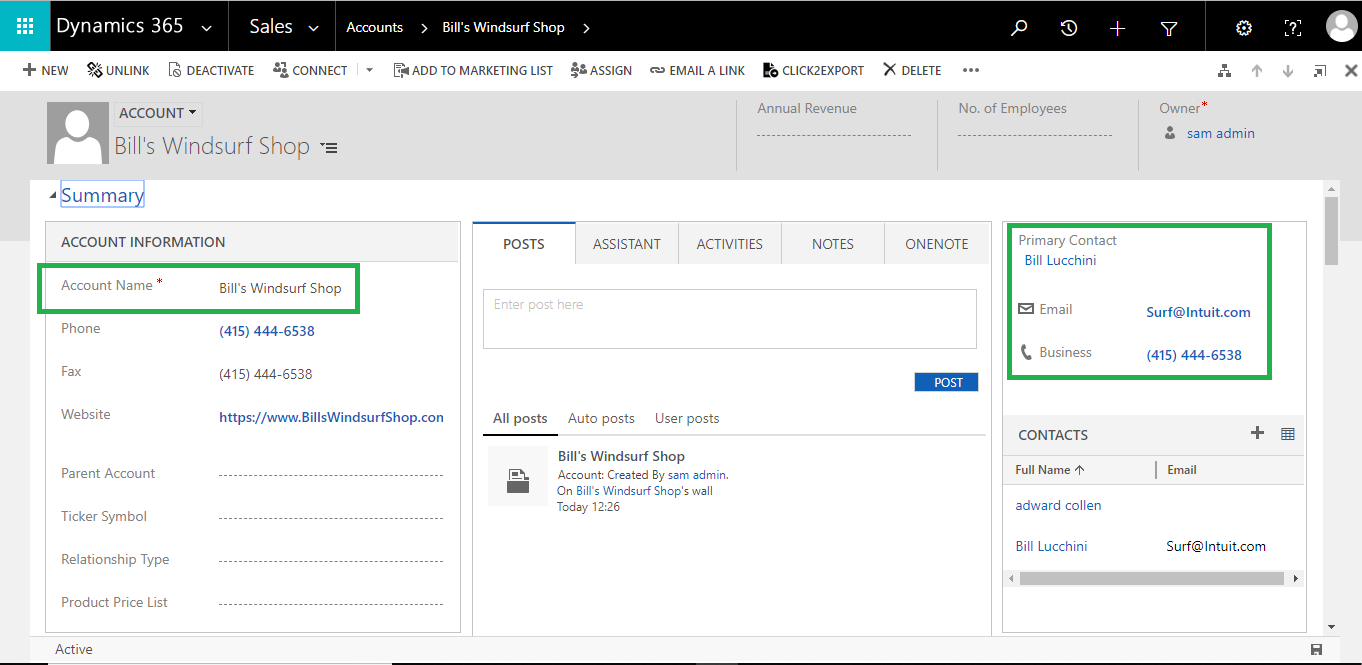1362x665 pixels.
Task: Open recently viewed history icon
Action: tap(1069, 28)
